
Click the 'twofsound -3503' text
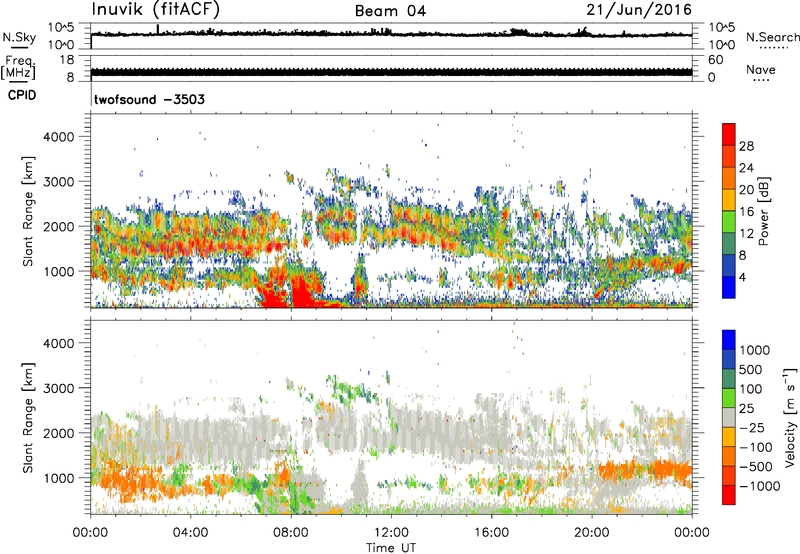149,99
